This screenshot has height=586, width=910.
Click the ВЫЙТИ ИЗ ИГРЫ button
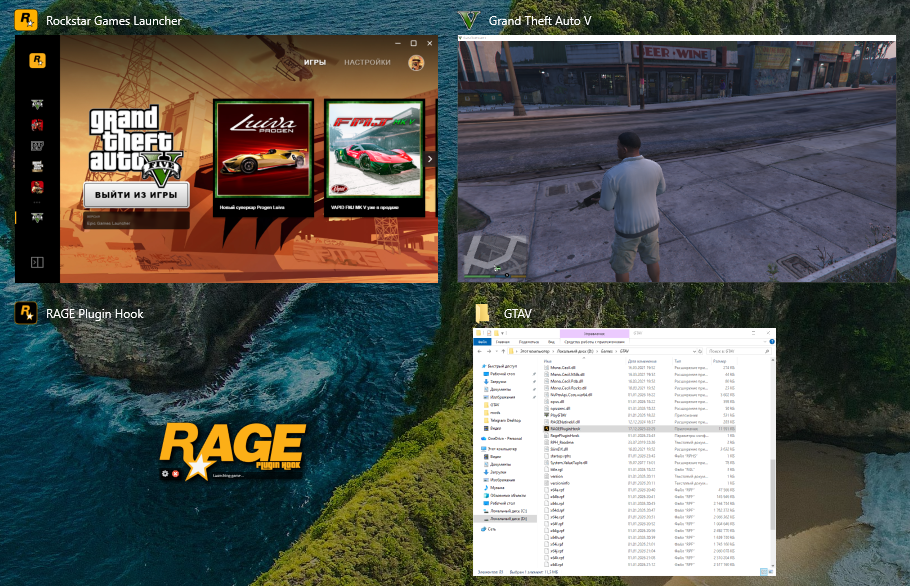click(136, 195)
